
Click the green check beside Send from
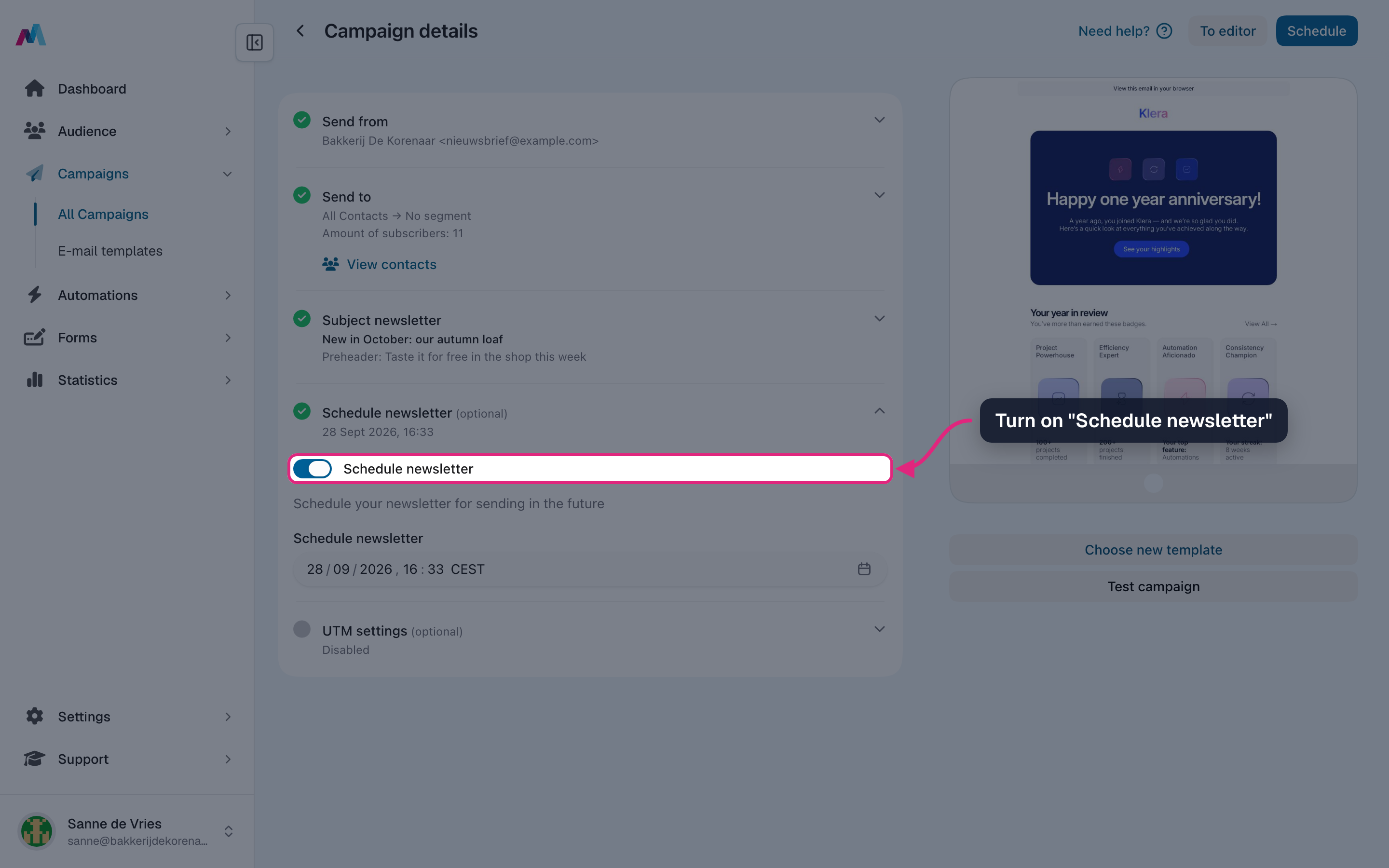pyautogui.click(x=302, y=120)
